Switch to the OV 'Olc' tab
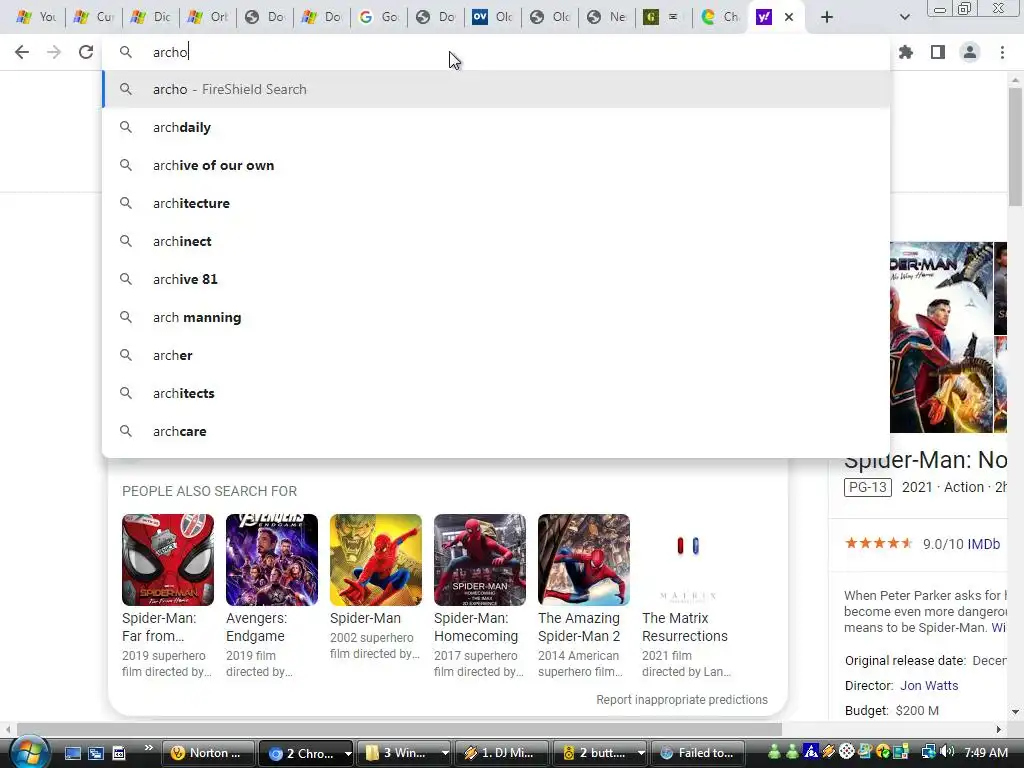Screen dimensions: 1024x768 pyautogui.click(x=493, y=17)
